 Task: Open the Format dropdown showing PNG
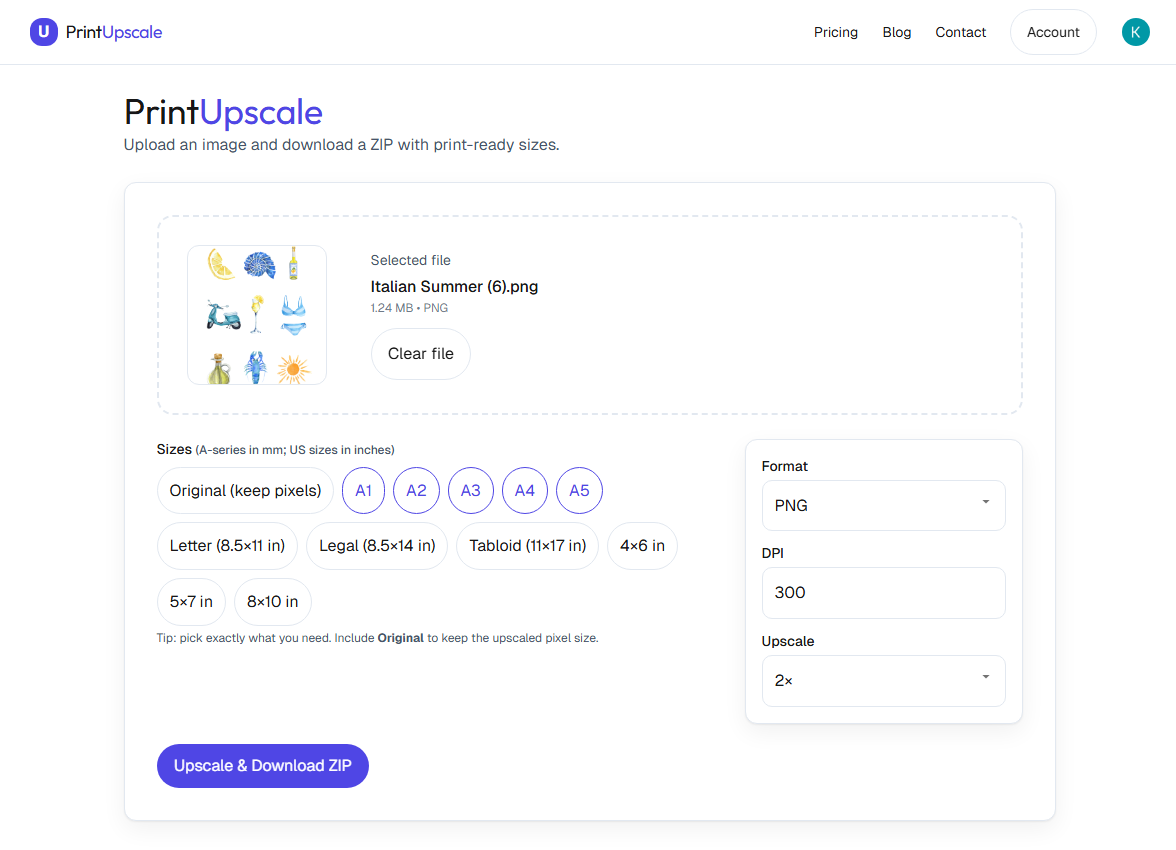[x=884, y=506]
